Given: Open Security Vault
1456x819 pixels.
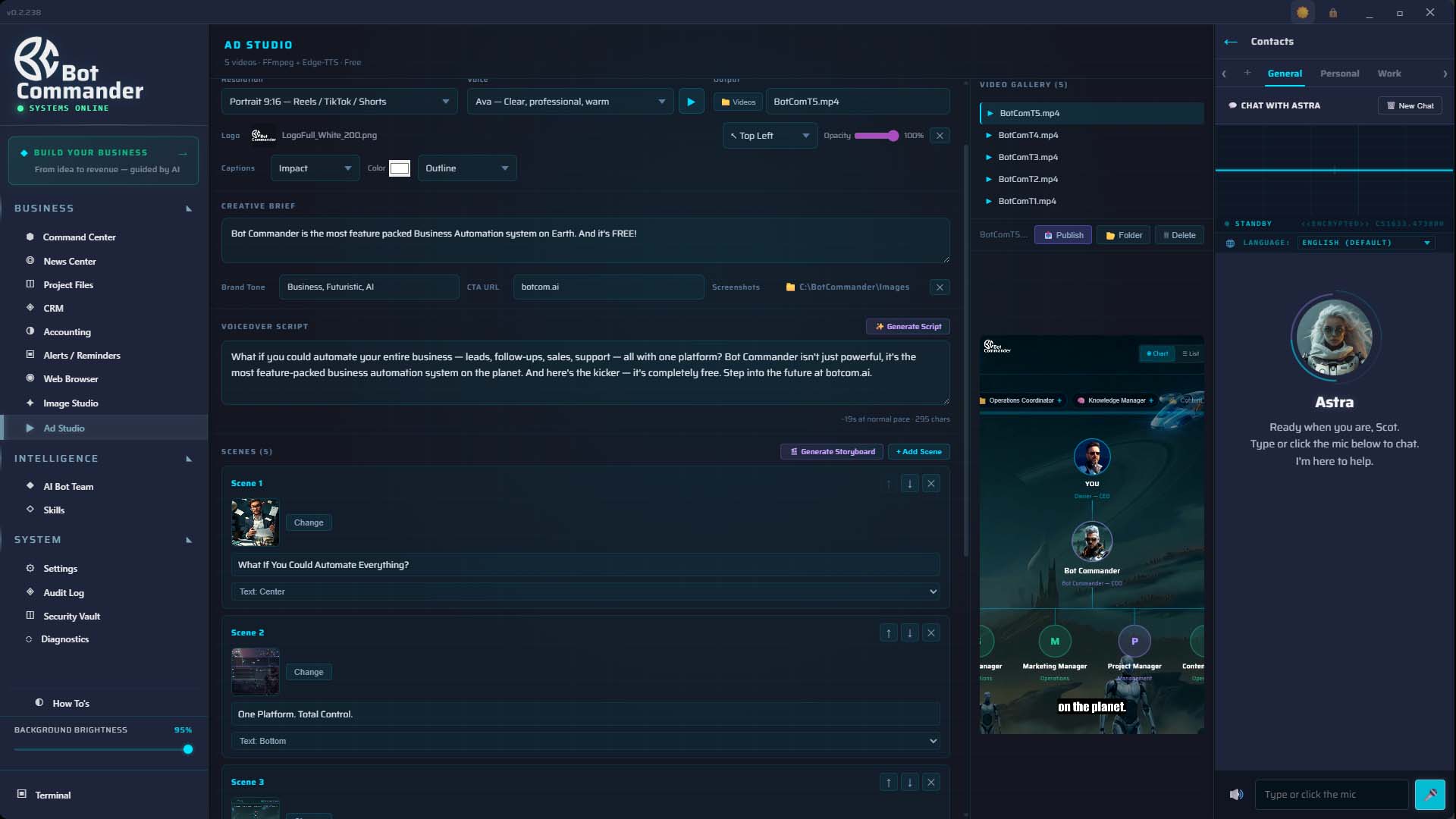Looking at the screenshot, I should [71, 617].
